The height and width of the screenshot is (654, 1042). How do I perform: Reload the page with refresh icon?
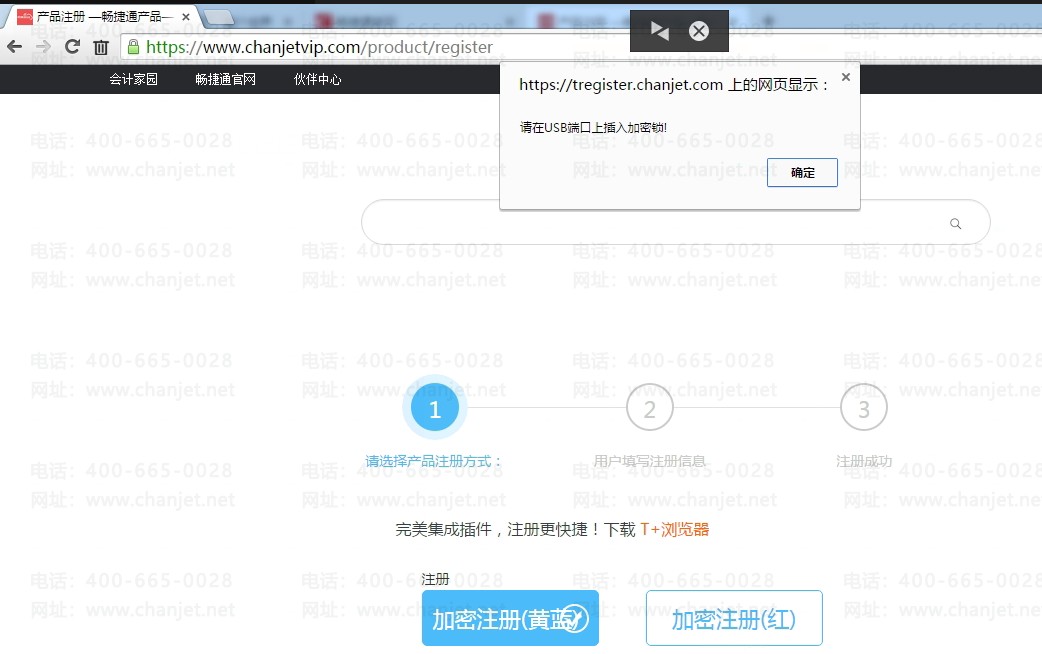(x=72, y=47)
